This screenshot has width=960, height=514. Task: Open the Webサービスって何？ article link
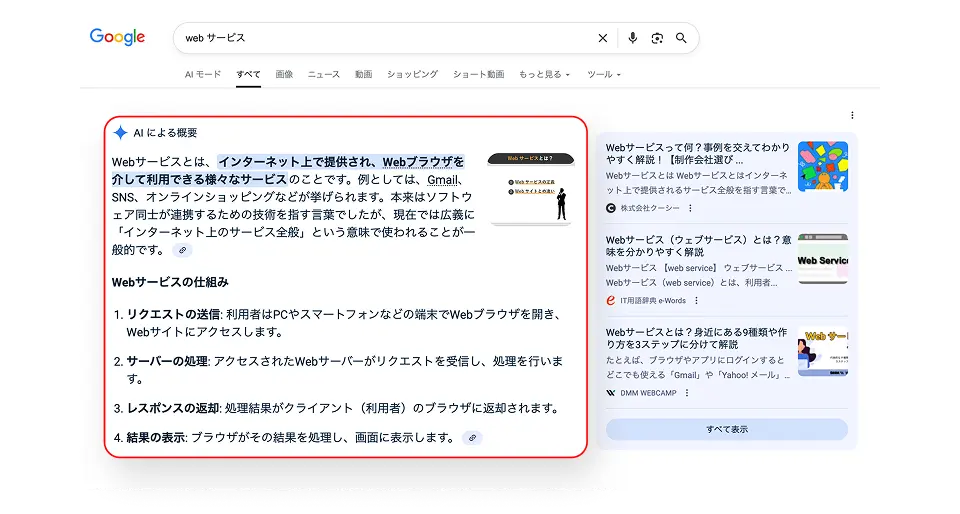point(697,153)
